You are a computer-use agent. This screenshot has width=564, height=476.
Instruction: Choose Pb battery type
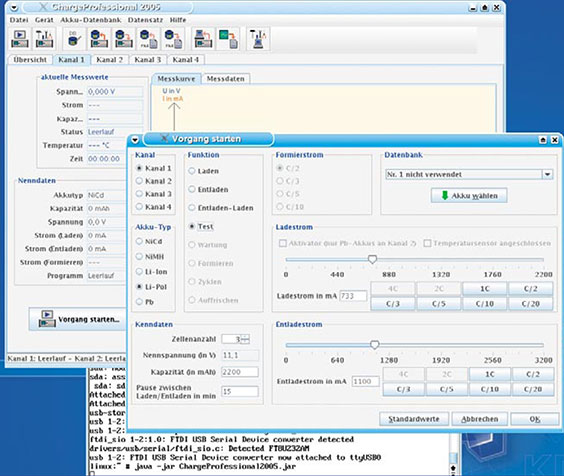pos(139,302)
